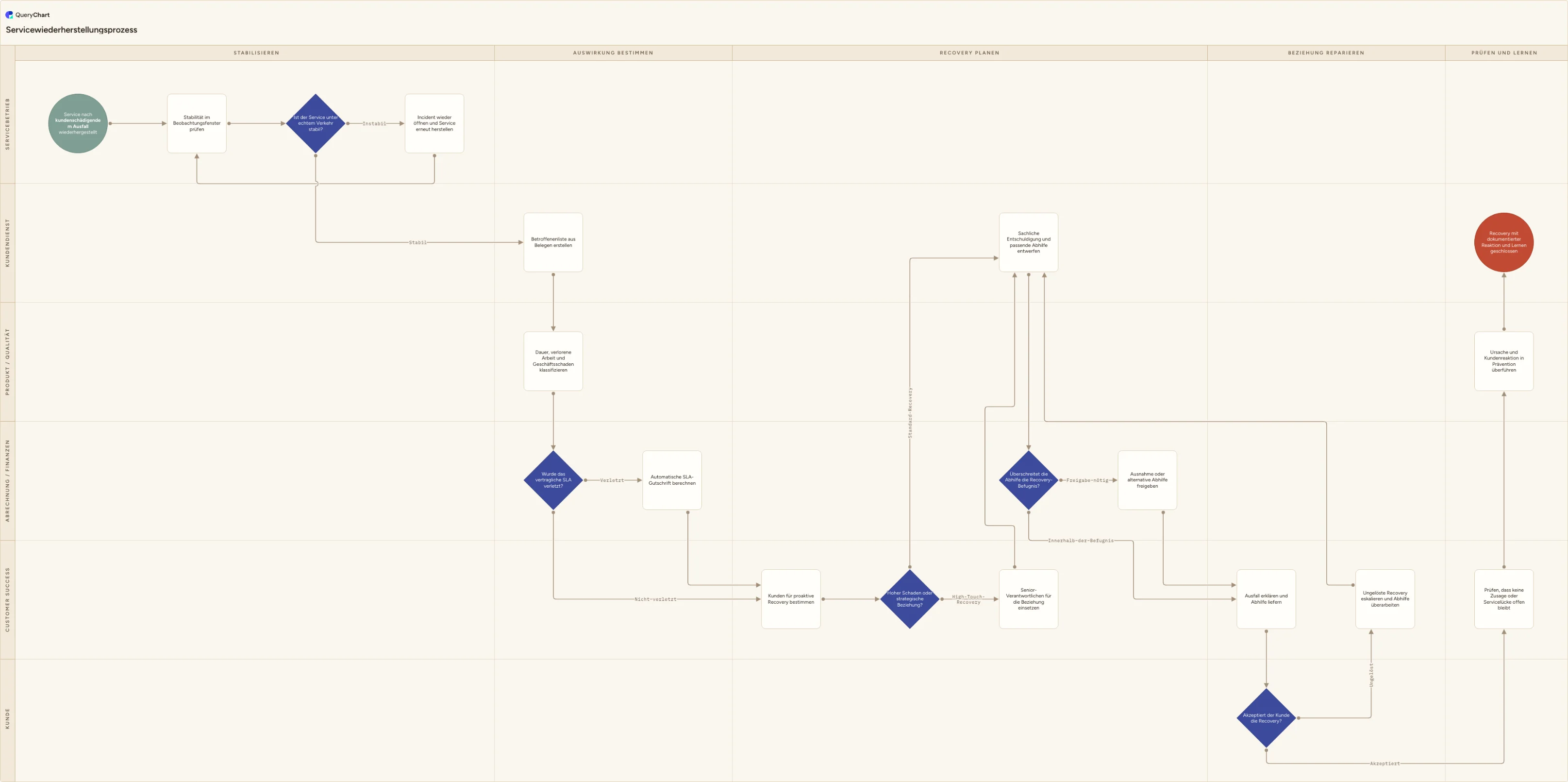The image size is (1568, 782).
Task: Select the 'Ist der Service unter echtem Verkehr stabil?' diamond
Action: point(316,124)
